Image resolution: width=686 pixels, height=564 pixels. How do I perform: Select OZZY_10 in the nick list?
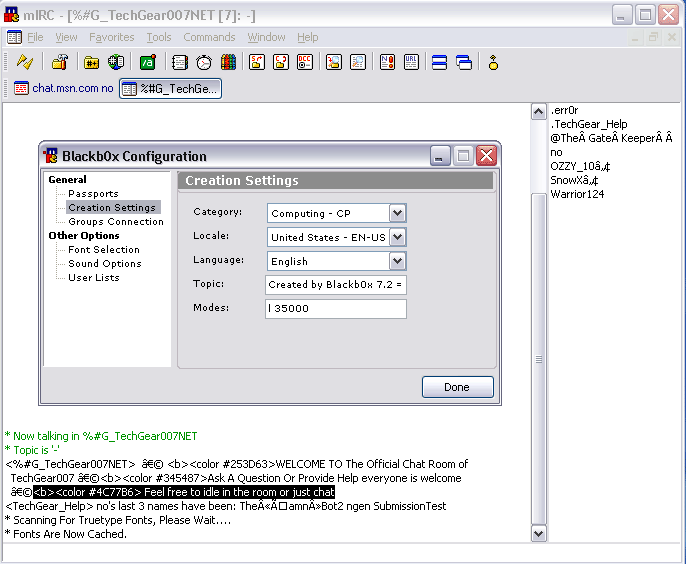pyautogui.click(x=580, y=166)
